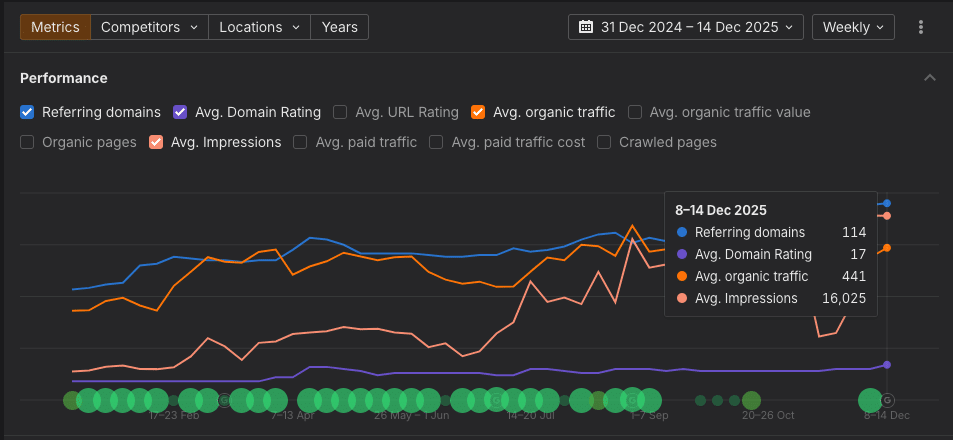Click the Google update marker near 8–14 Dec
The height and width of the screenshot is (440, 953).
click(887, 400)
